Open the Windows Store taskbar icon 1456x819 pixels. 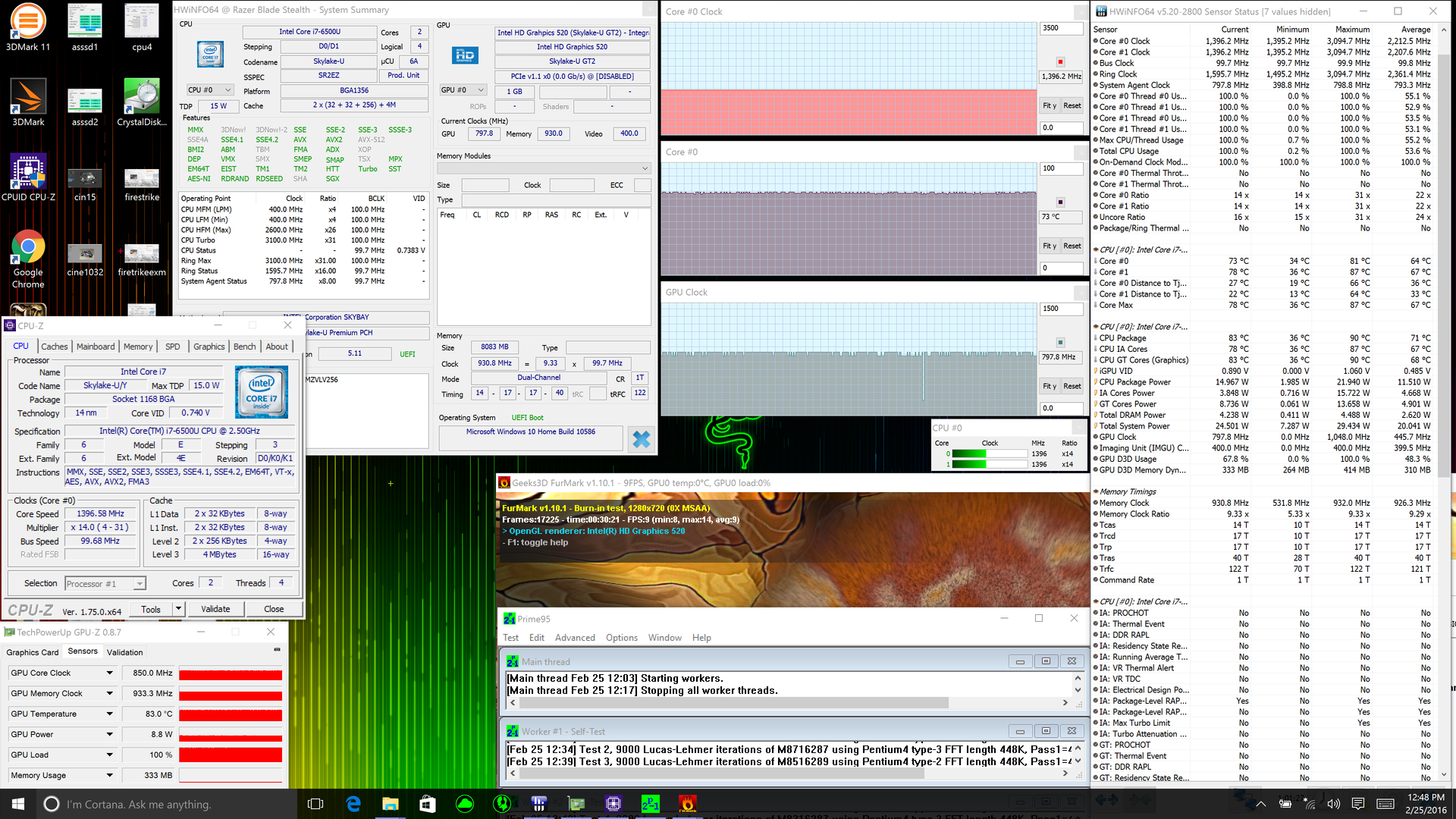pos(427,803)
